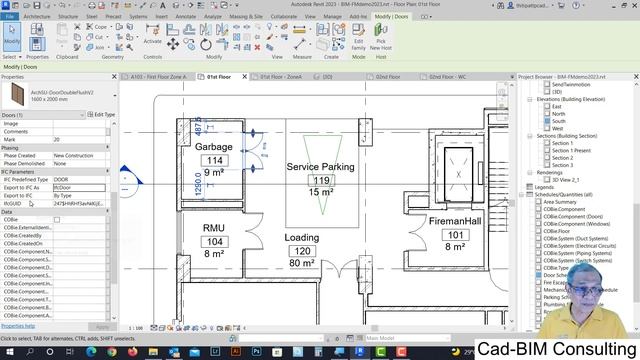Open the Annotate ribbon tab
The height and width of the screenshot is (360, 640).
coord(186,16)
